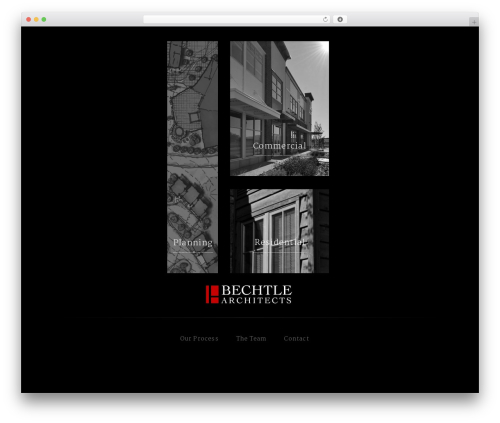The width and height of the screenshot is (500, 423).
Task: Close the window with red button
Action: 29,19
